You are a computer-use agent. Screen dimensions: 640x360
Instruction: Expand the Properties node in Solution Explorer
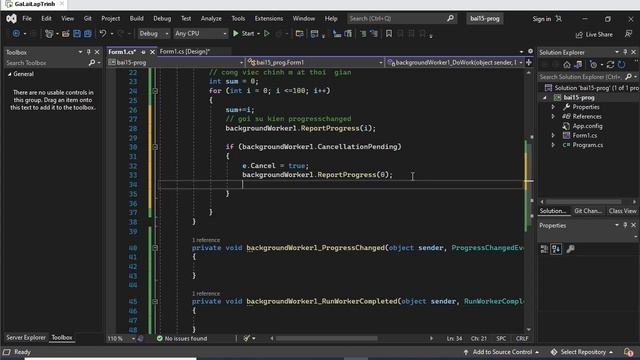click(553, 107)
